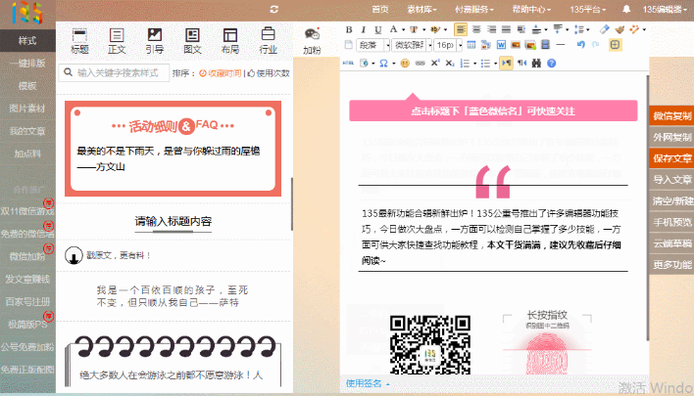Click the superscript X² icon
The width and height of the screenshot is (694, 396).
pyautogui.click(x=435, y=63)
